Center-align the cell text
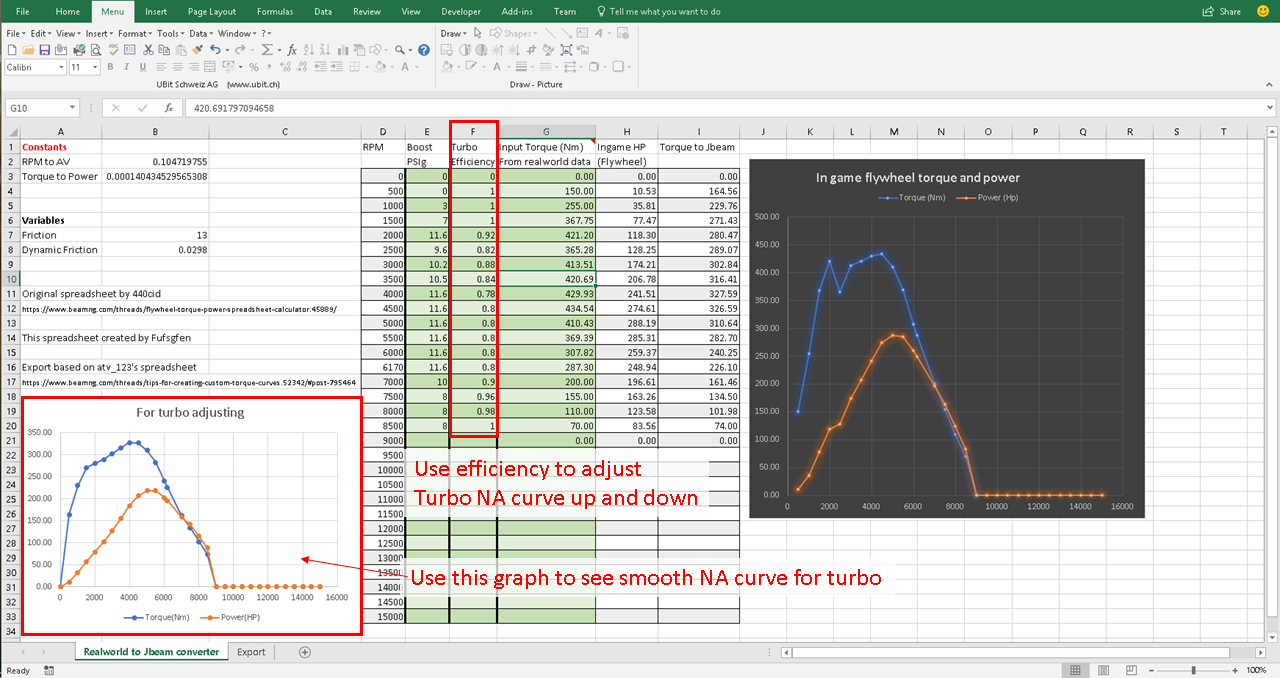 (x=178, y=67)
